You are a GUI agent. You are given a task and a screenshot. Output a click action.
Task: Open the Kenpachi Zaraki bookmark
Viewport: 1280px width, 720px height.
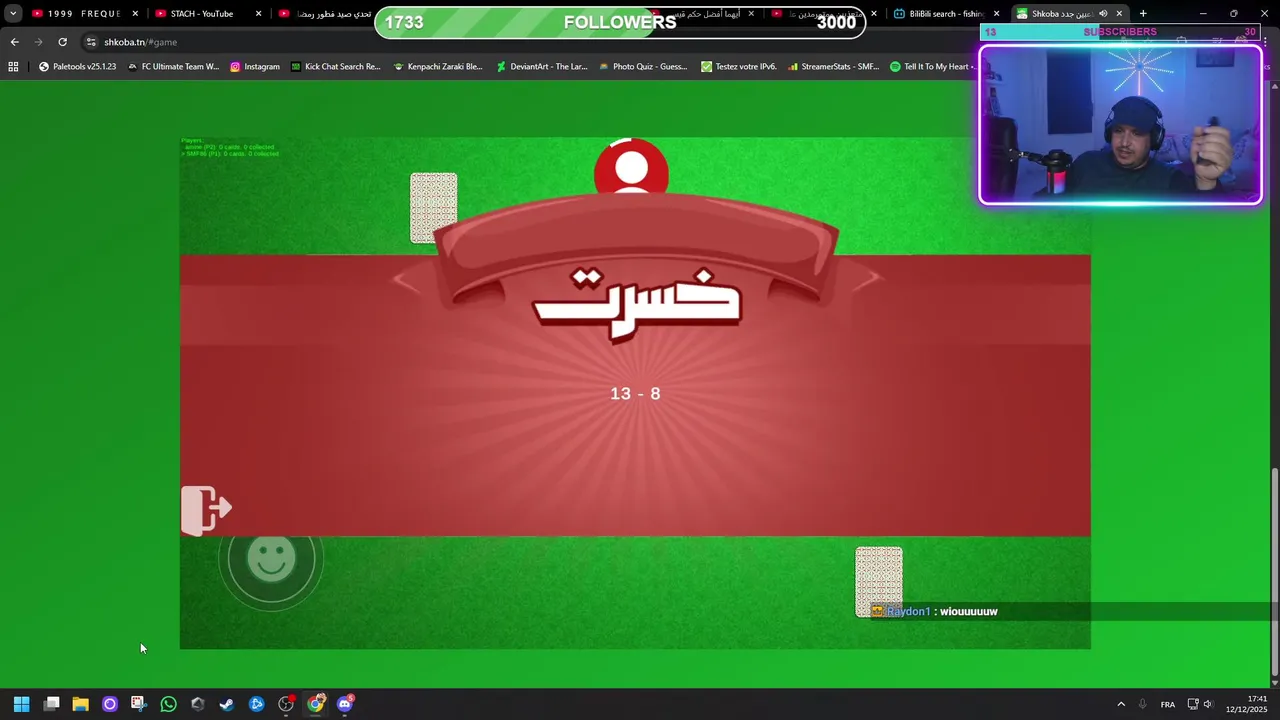click(438, 67)
